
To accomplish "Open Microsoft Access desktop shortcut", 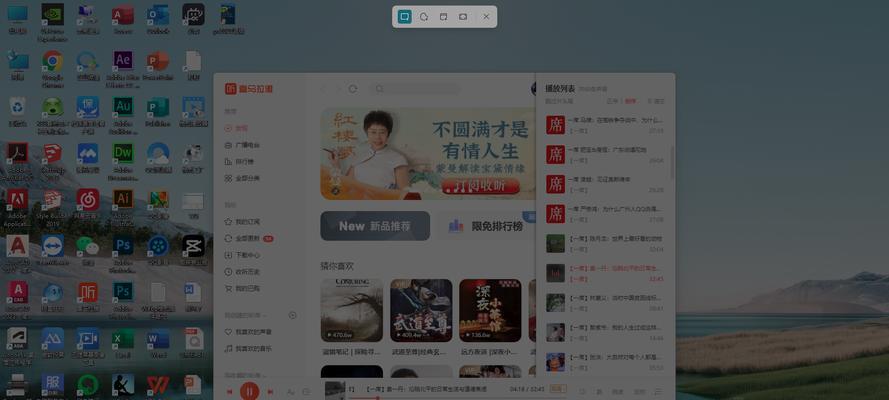I will (x=123, y=19).
